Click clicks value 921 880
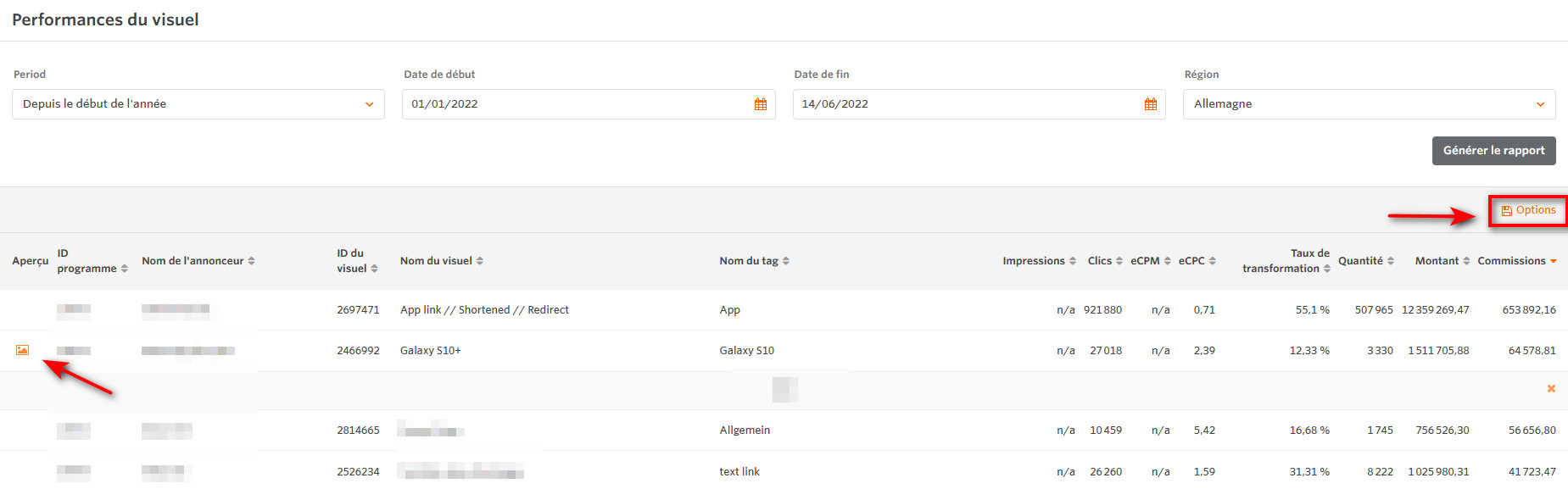Screen dimensions: 1568x489 click(1102, 310)
